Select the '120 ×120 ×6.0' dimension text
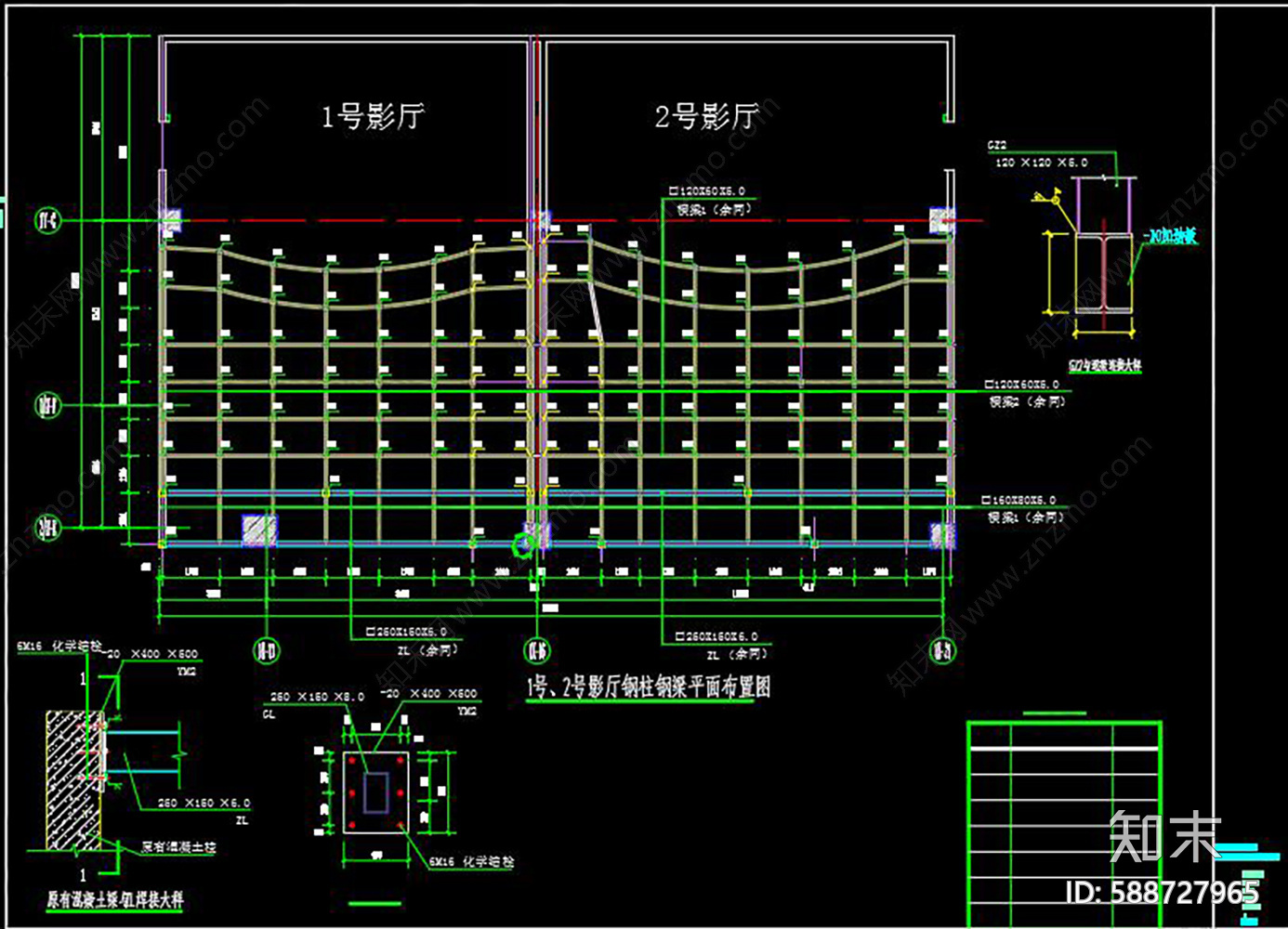This screenshot has width=1288, height=929. click(1041, 163)
